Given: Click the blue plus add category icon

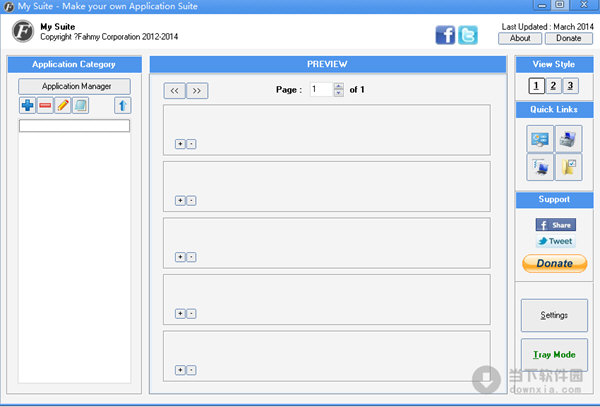Looking at the screenshot, I should 28,105.
